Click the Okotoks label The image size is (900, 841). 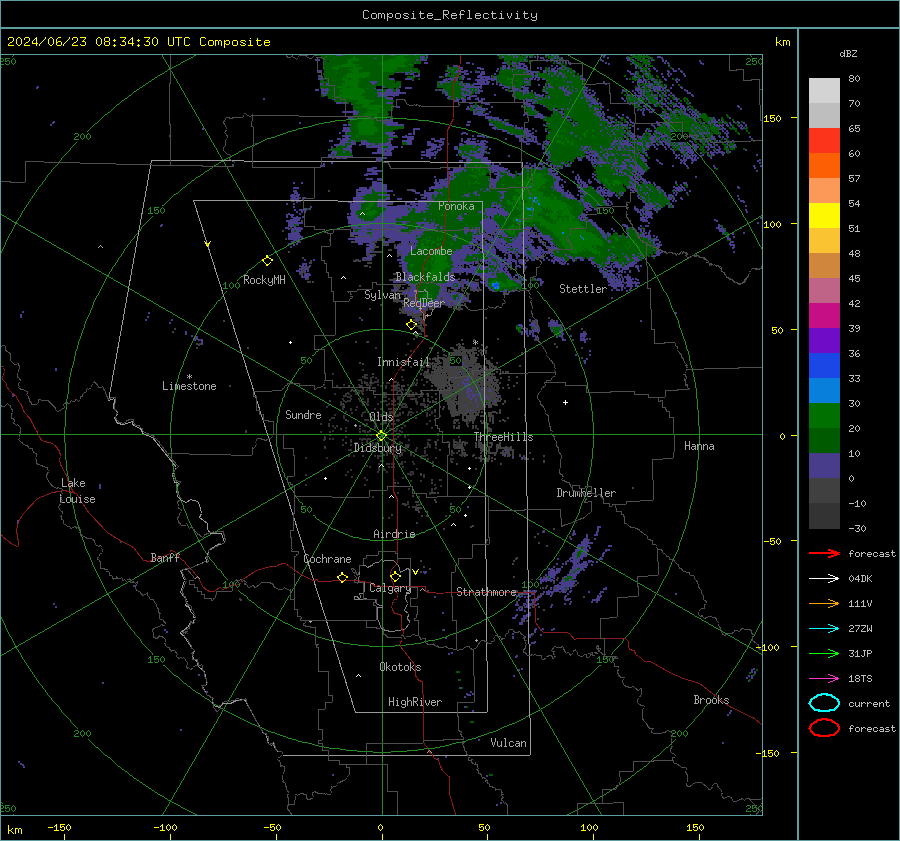coord(400,667)
